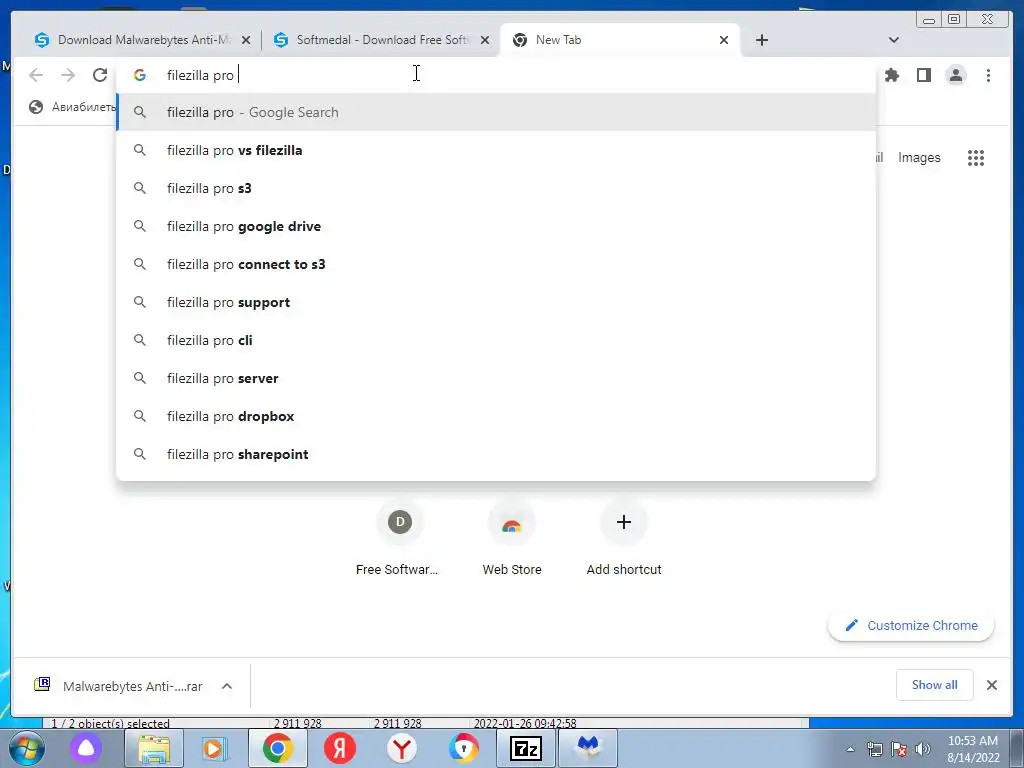Screen dimensions: 1024x768
Task: Open the Chrome three-dot menu
Action: tap(988, 75)
